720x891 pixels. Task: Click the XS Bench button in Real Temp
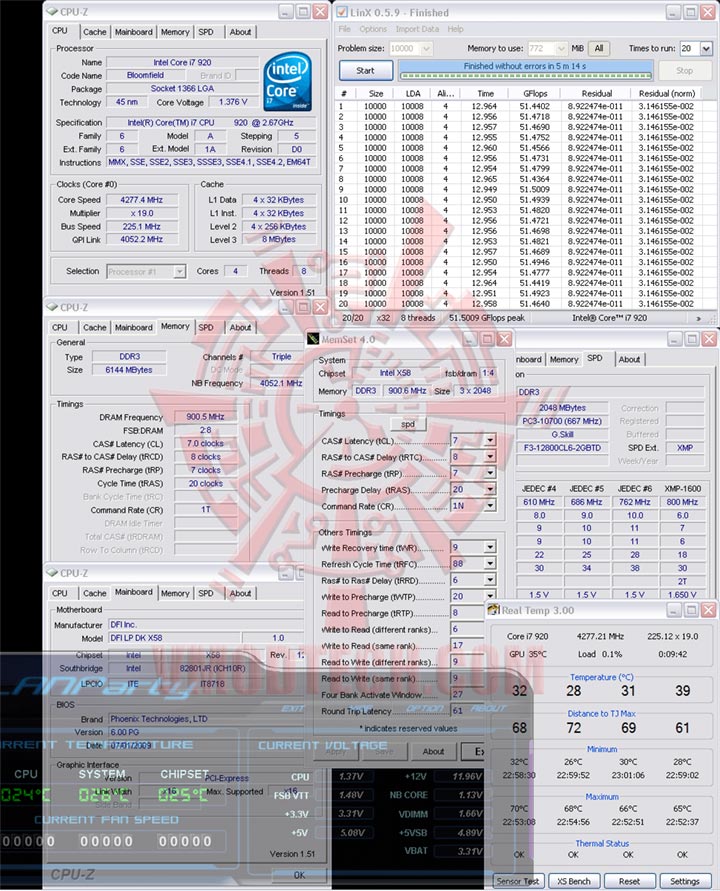pyautogui.click(x=573, y=881)
